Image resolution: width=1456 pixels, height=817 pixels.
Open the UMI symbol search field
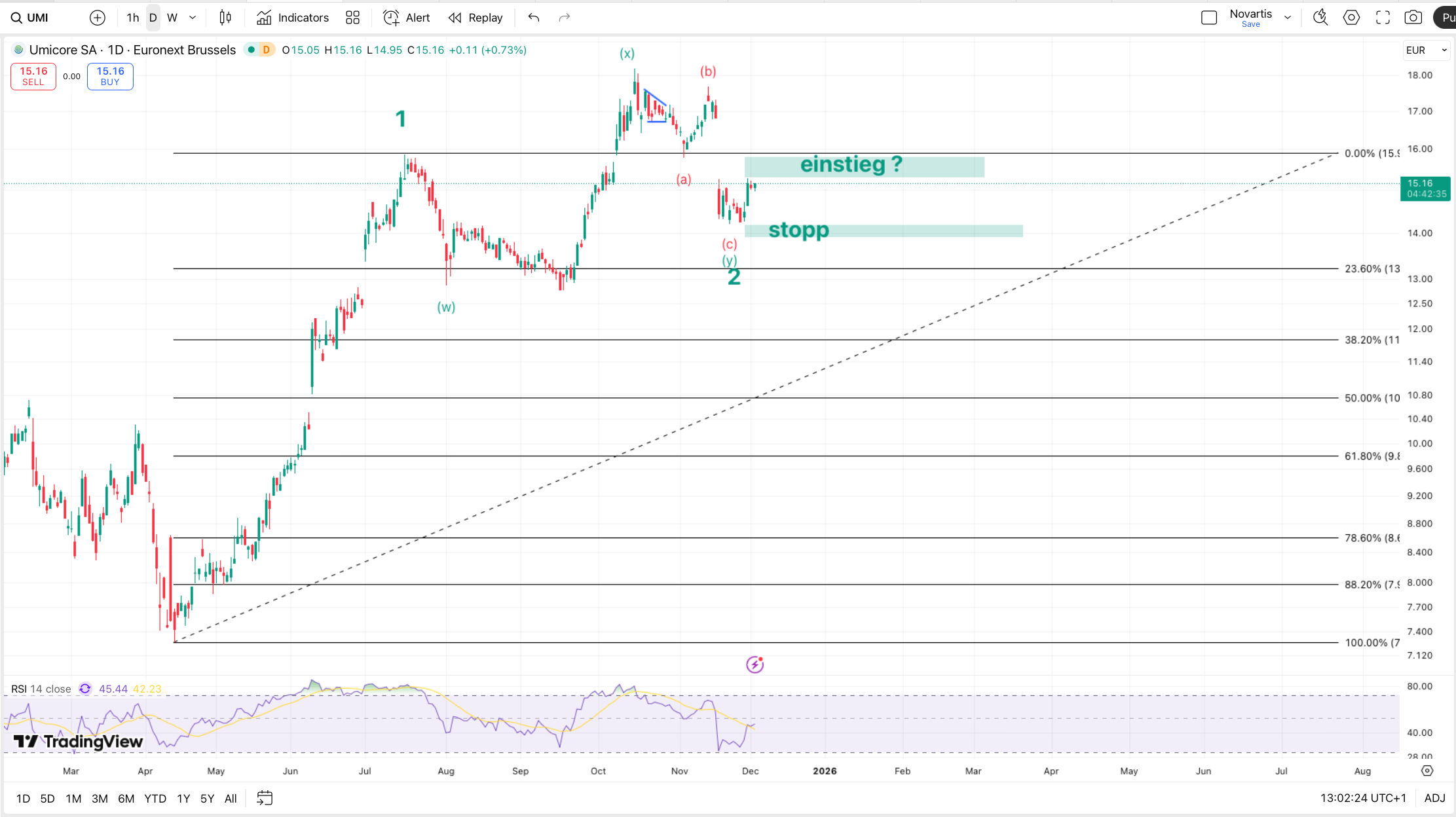click(x=31, y=18)
